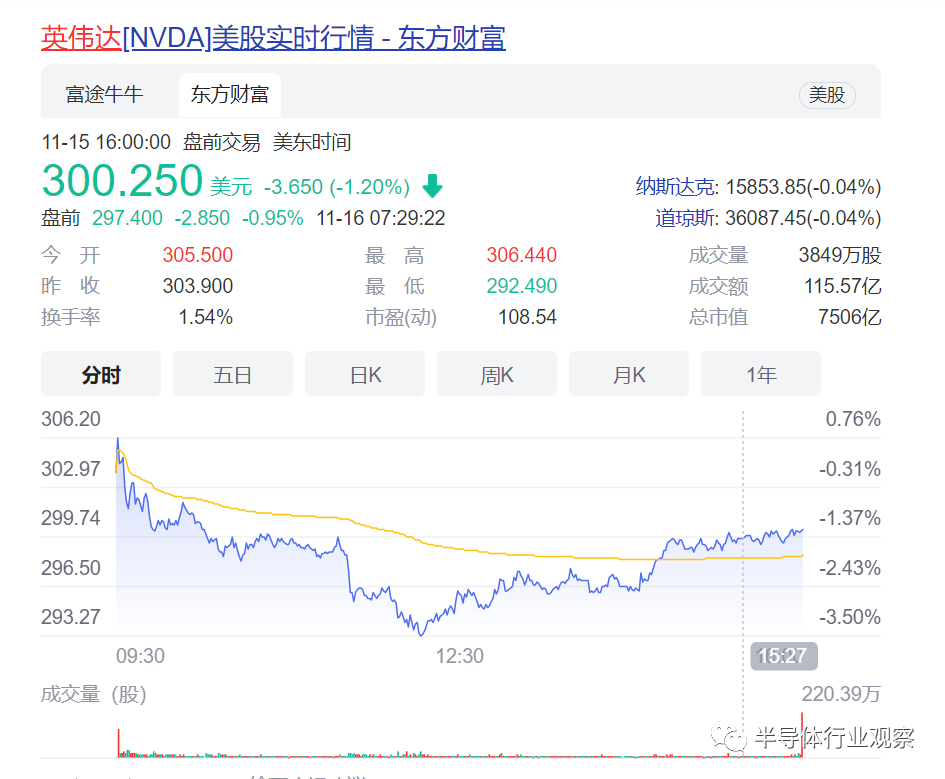Click the 成交量 value 3849万股
The height and width of the screenshot is (779, 945).
point(840,255)
